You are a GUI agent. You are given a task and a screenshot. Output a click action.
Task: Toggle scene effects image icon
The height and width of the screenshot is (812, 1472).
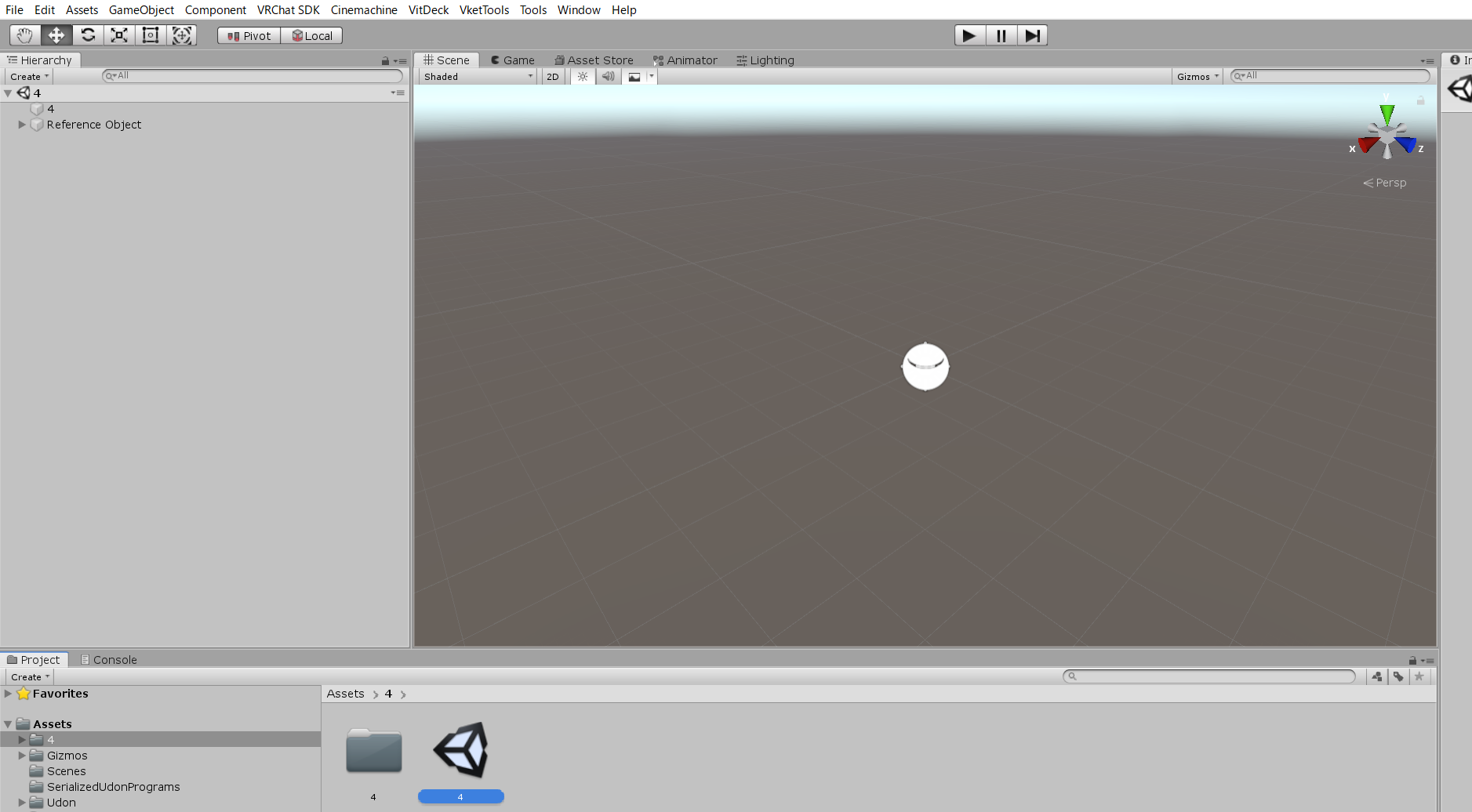(x=634, y=77)
